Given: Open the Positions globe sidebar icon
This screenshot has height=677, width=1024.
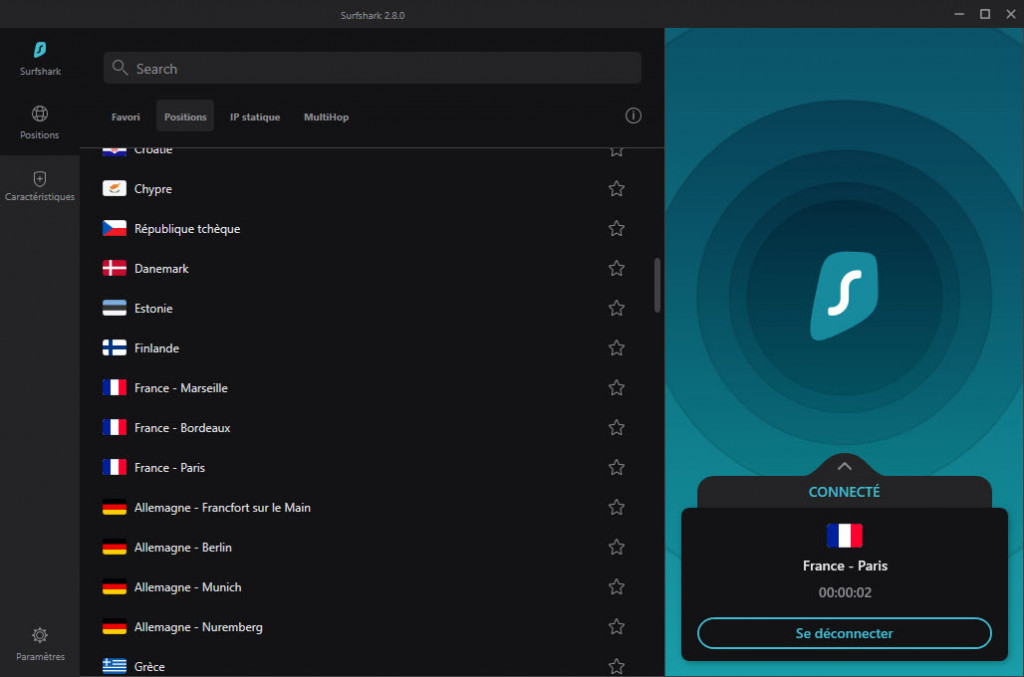Looking at the screenshot, I should pos(40,114).
